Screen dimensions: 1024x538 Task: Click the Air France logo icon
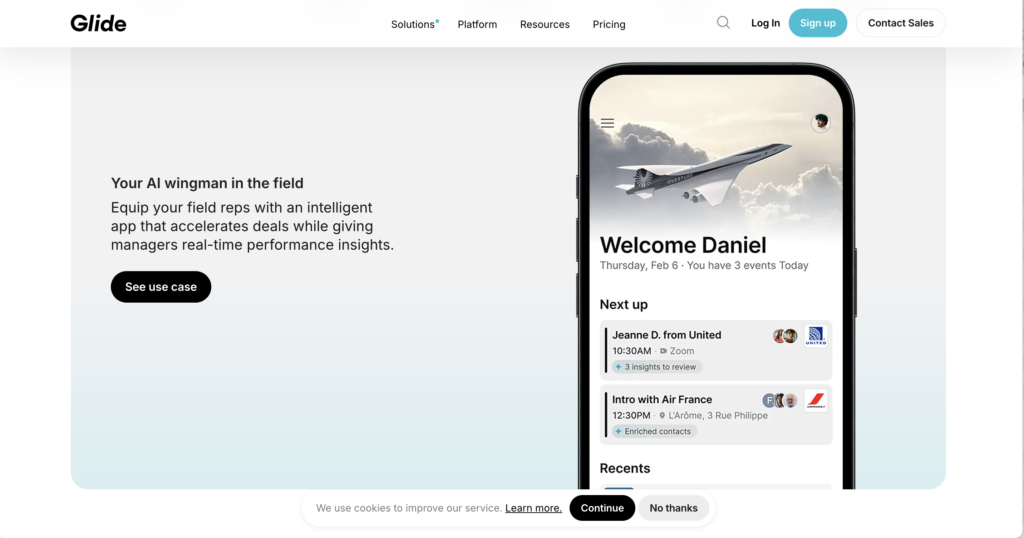click(816, 400)
